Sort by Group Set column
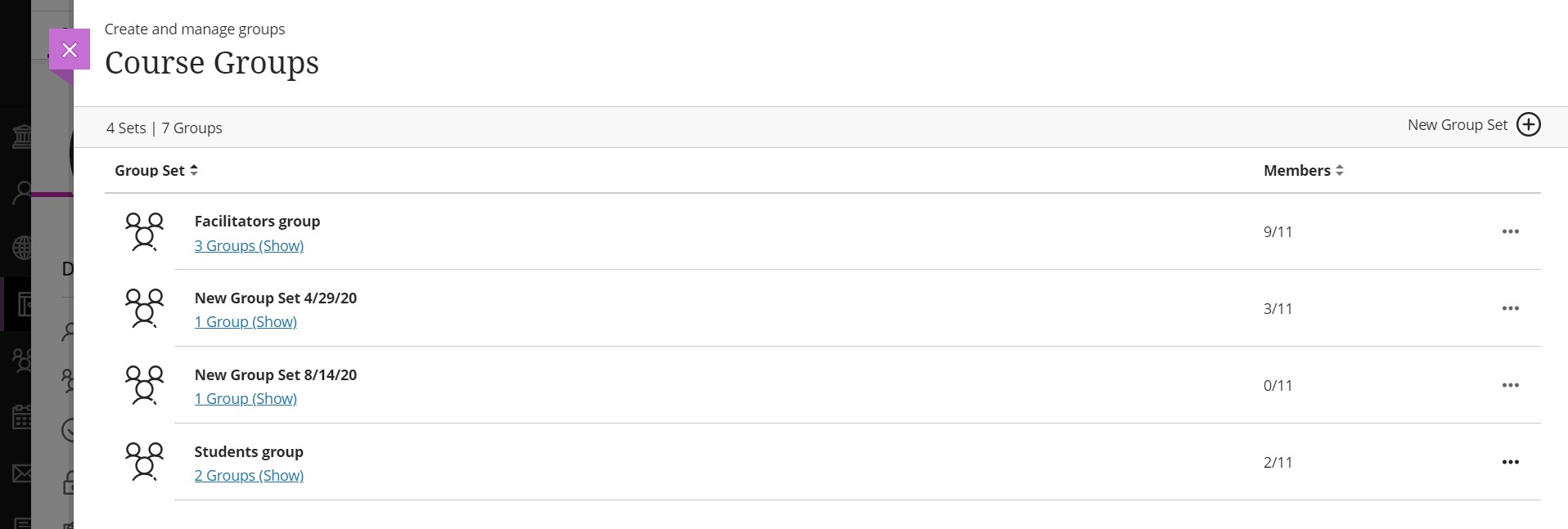The width and height of the screenshot is (1568, 529). 156,170
